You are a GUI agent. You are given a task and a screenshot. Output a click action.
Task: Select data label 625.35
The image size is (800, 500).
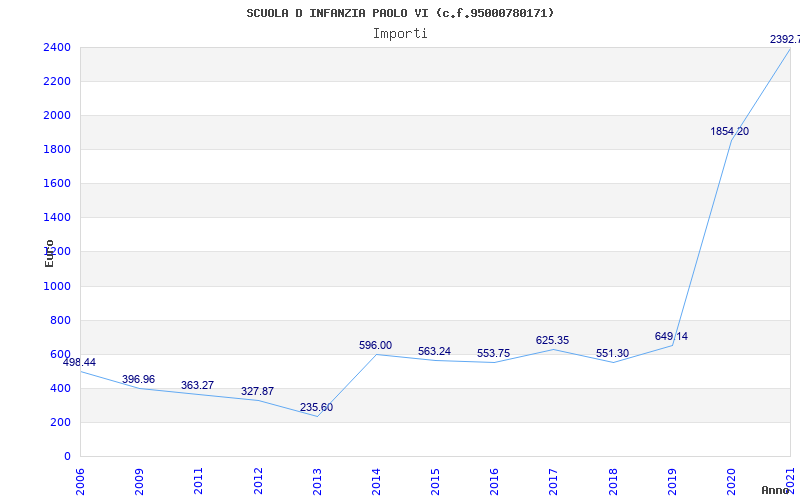click(553, 341)
